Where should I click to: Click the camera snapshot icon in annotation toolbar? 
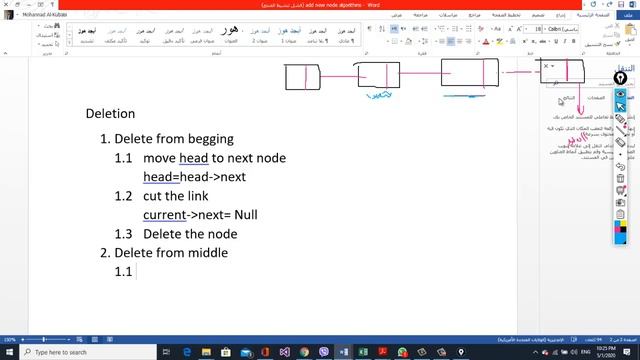tap(620, 202)
